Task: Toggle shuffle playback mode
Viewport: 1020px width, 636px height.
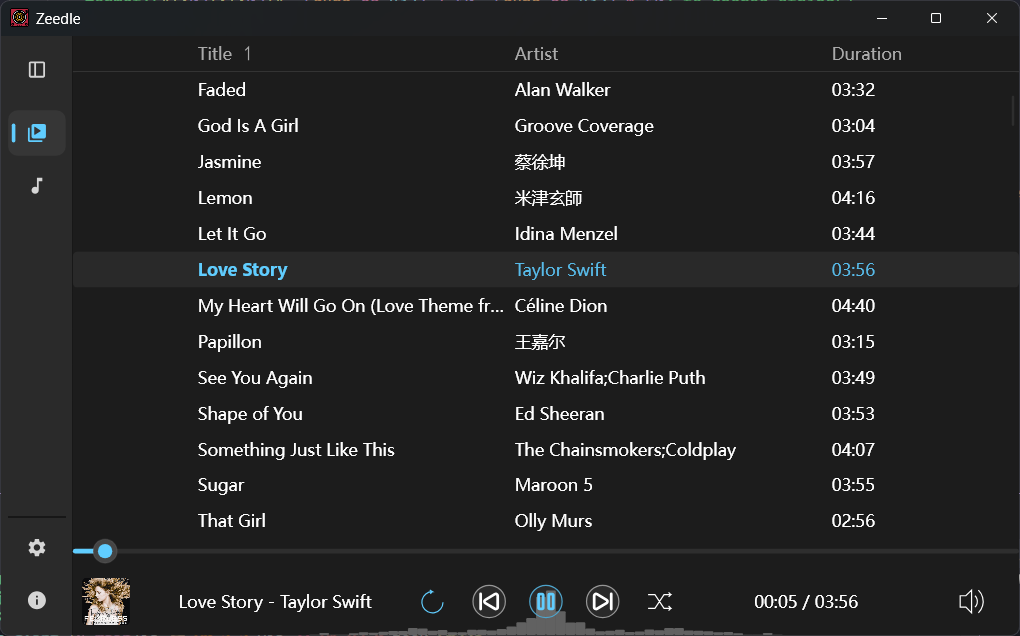Action: click(x=660, y=602)
